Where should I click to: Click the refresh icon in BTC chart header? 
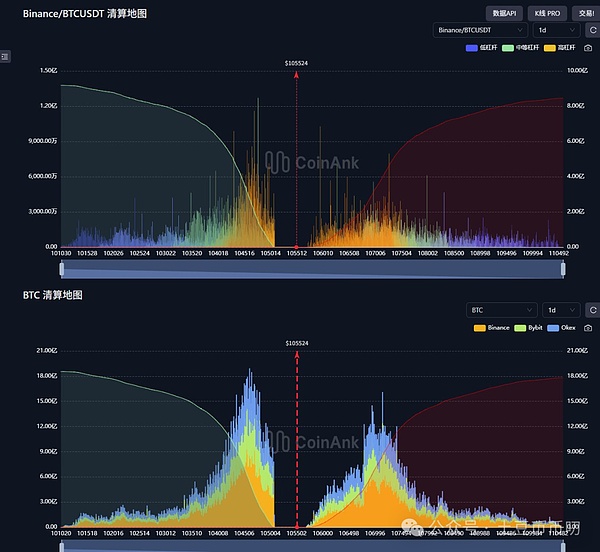click(592, 310)
